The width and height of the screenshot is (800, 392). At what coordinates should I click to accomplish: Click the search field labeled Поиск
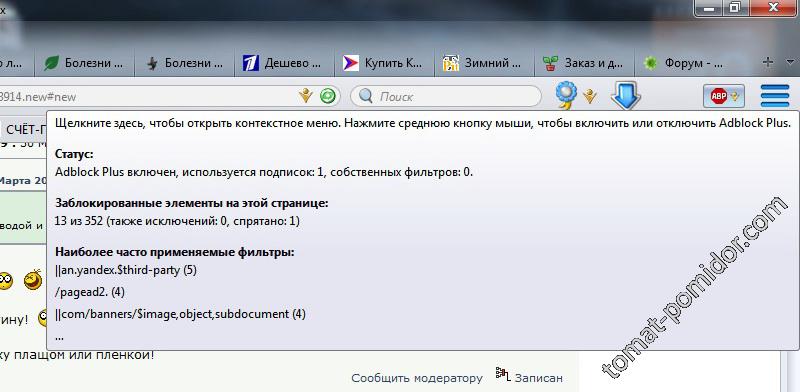(445, 96)
